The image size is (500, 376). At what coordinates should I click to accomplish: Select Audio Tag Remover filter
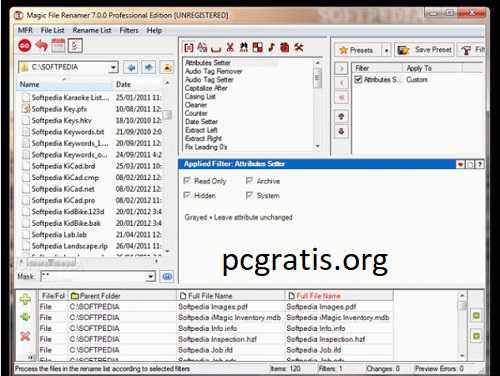[x=214, y=71]
